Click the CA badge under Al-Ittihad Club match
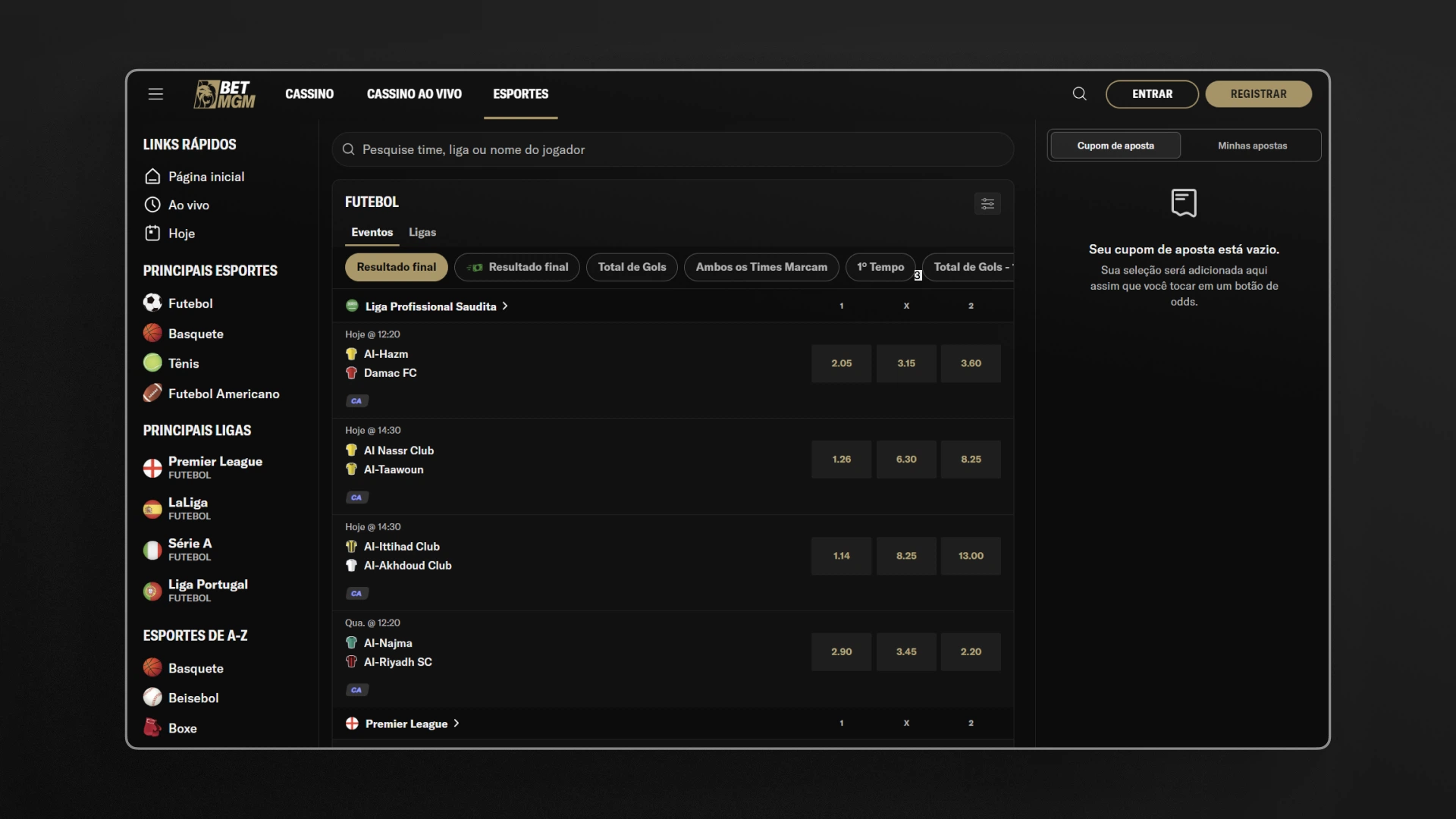This screenshot has height=819, width=1456. tap(356, 594)
